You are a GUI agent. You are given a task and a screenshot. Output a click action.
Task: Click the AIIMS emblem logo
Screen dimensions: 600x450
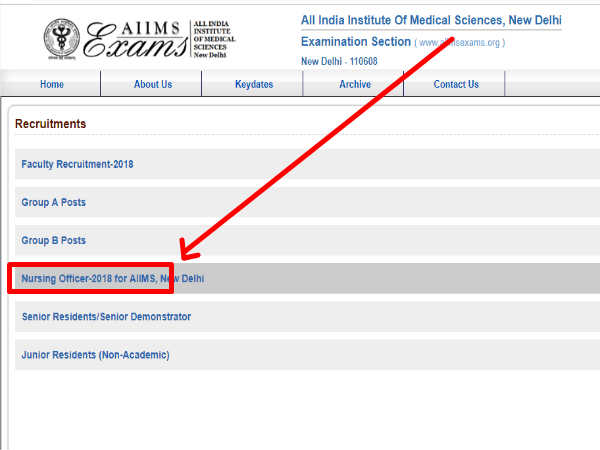click(62, 39)
